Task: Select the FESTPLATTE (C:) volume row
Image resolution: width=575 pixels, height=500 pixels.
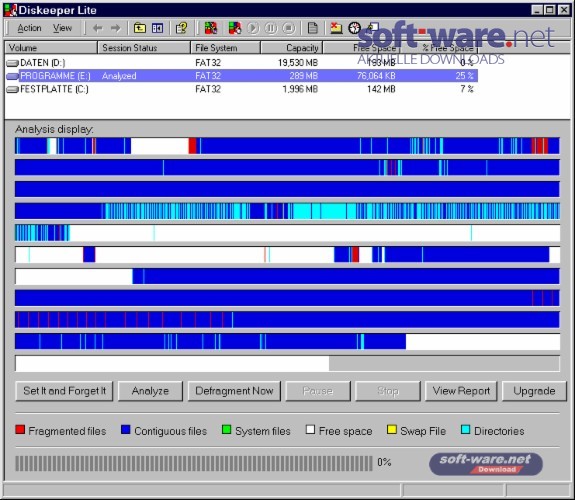Action: tap(241, 90)
